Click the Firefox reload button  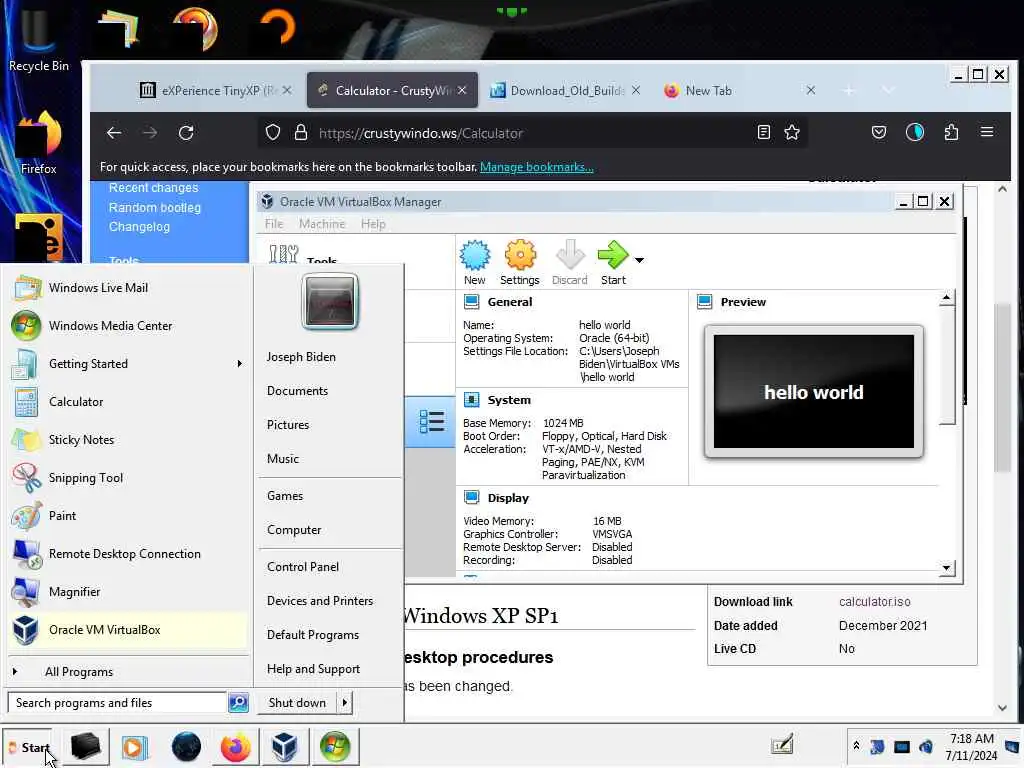[186, 133]
